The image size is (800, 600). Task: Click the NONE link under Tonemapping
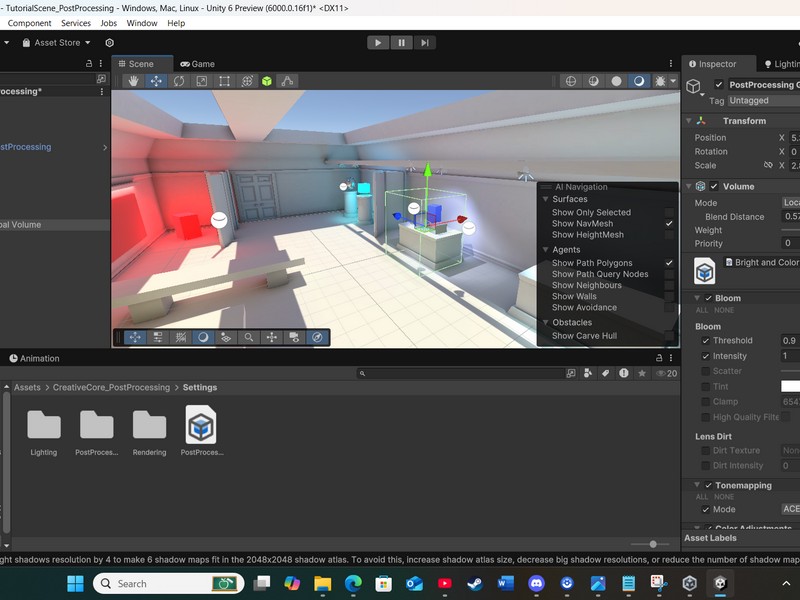(722, 497)
